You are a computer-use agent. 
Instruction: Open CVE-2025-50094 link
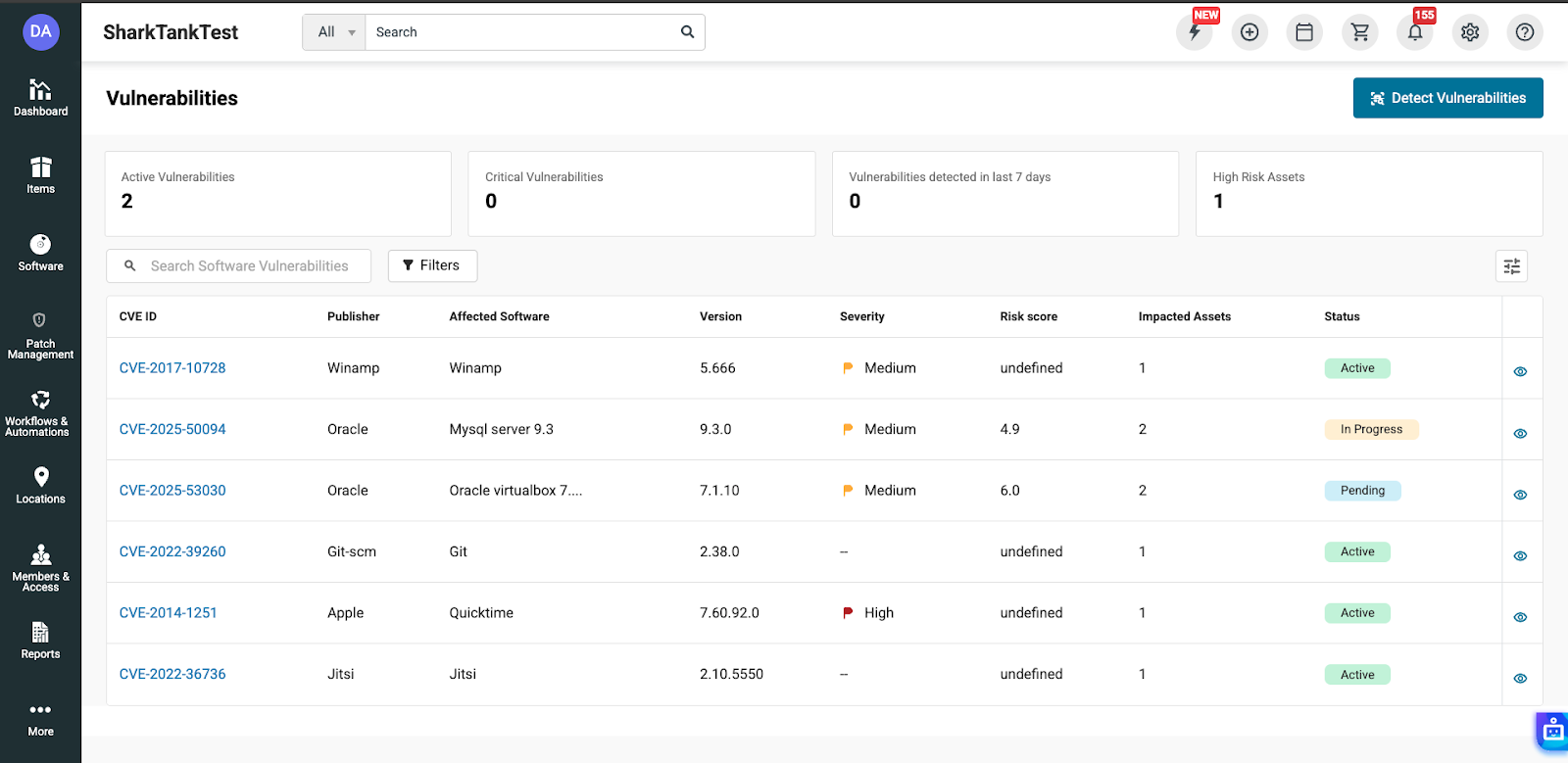(x=172, y=429)
